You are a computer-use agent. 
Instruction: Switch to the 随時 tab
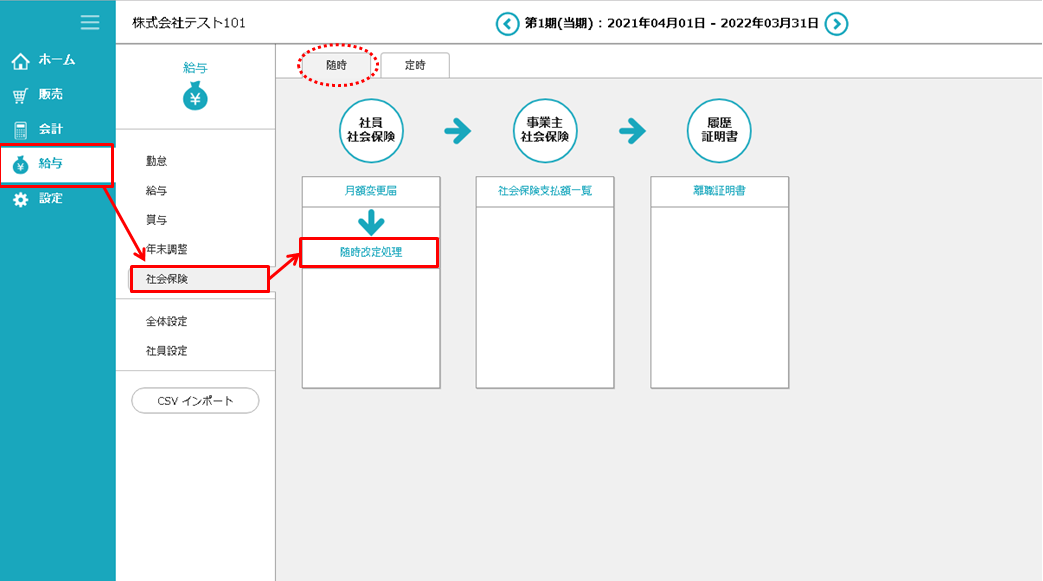pos(337,64)
